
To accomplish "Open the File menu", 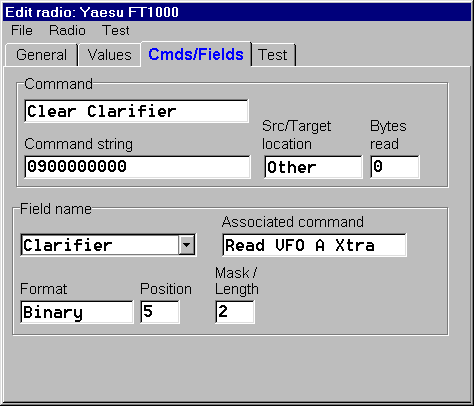I will click(x=22, y=31).
